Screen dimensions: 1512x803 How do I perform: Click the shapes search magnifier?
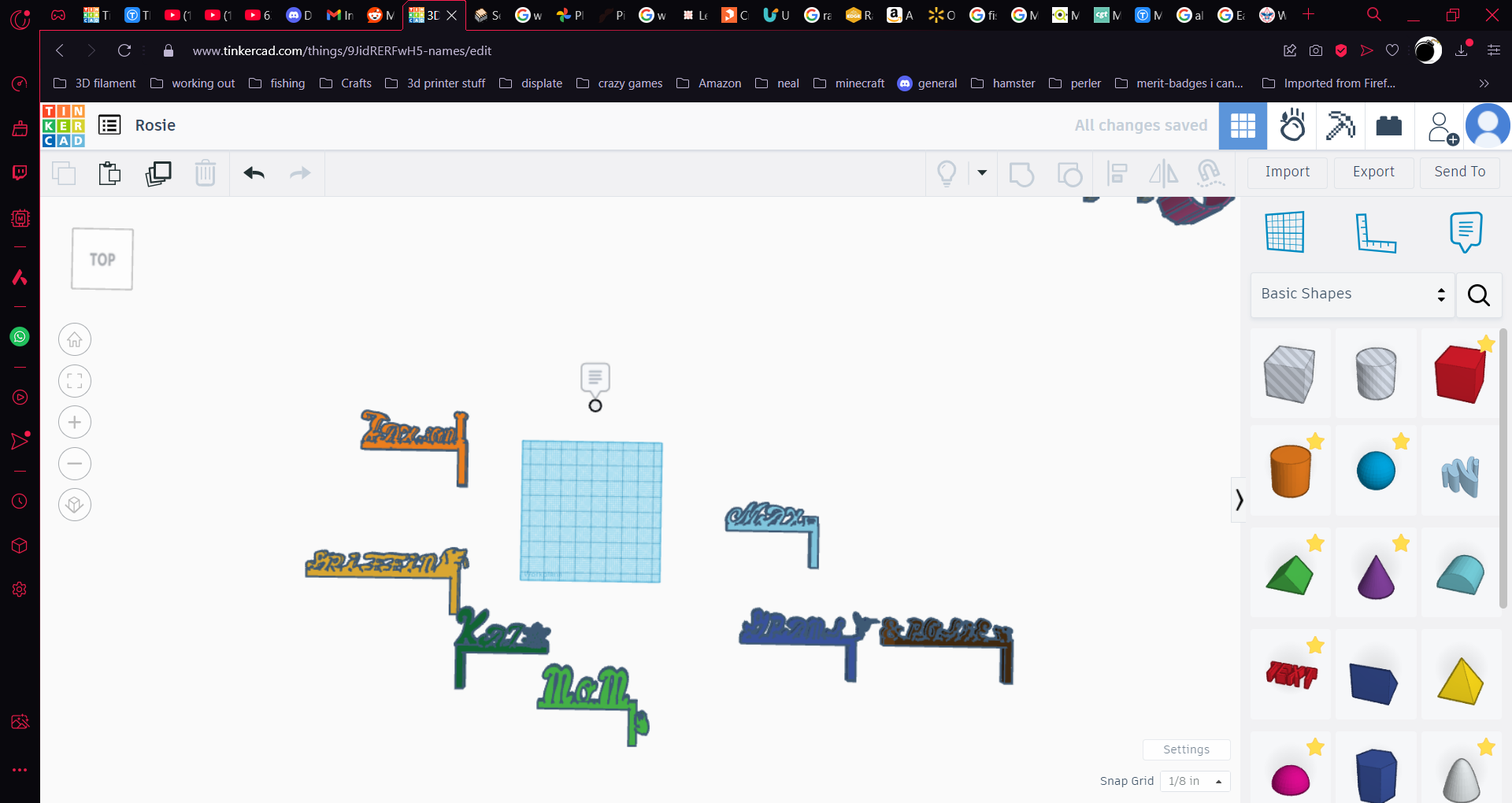(1478, 294)
